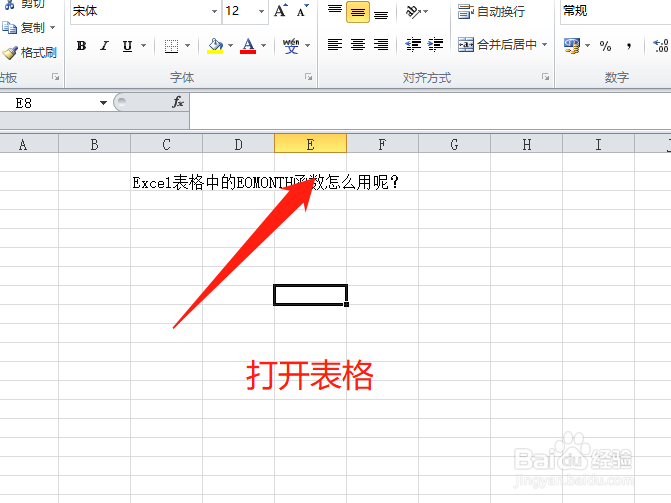Screen dimensions: 671x503
Task: Expand 复制 copy dropdown arrow
Action: click(x=53, y=28)
